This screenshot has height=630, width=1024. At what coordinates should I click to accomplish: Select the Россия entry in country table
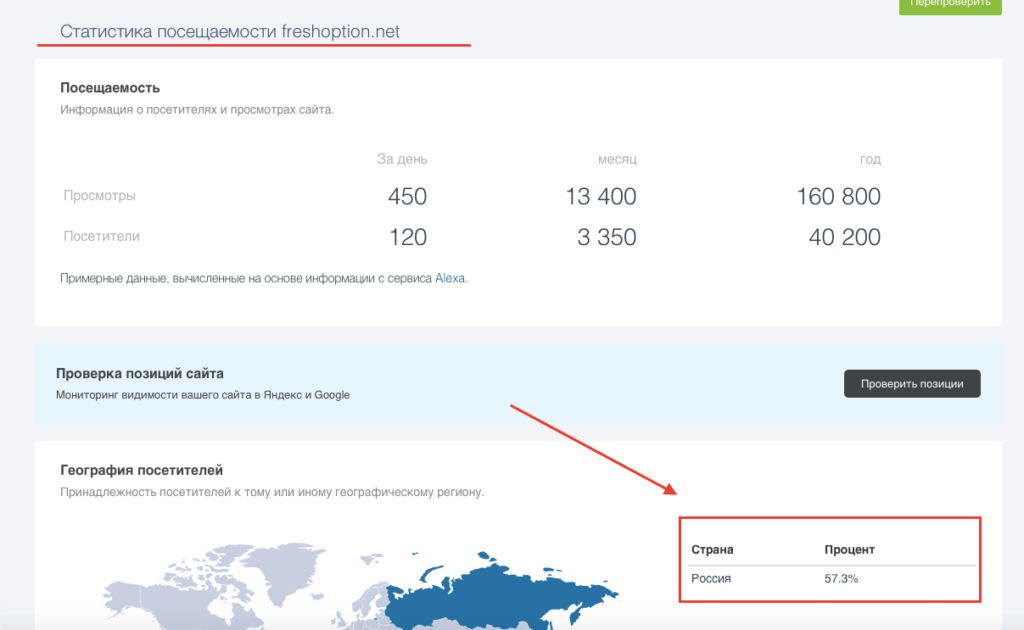(711, 579)
